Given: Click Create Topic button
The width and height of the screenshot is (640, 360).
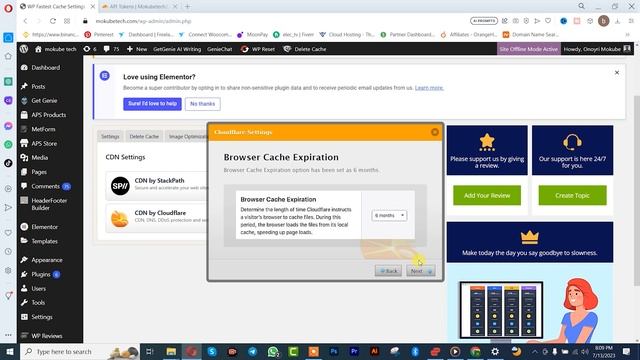Looking at the screenshot, I should [x=572, y=196].
